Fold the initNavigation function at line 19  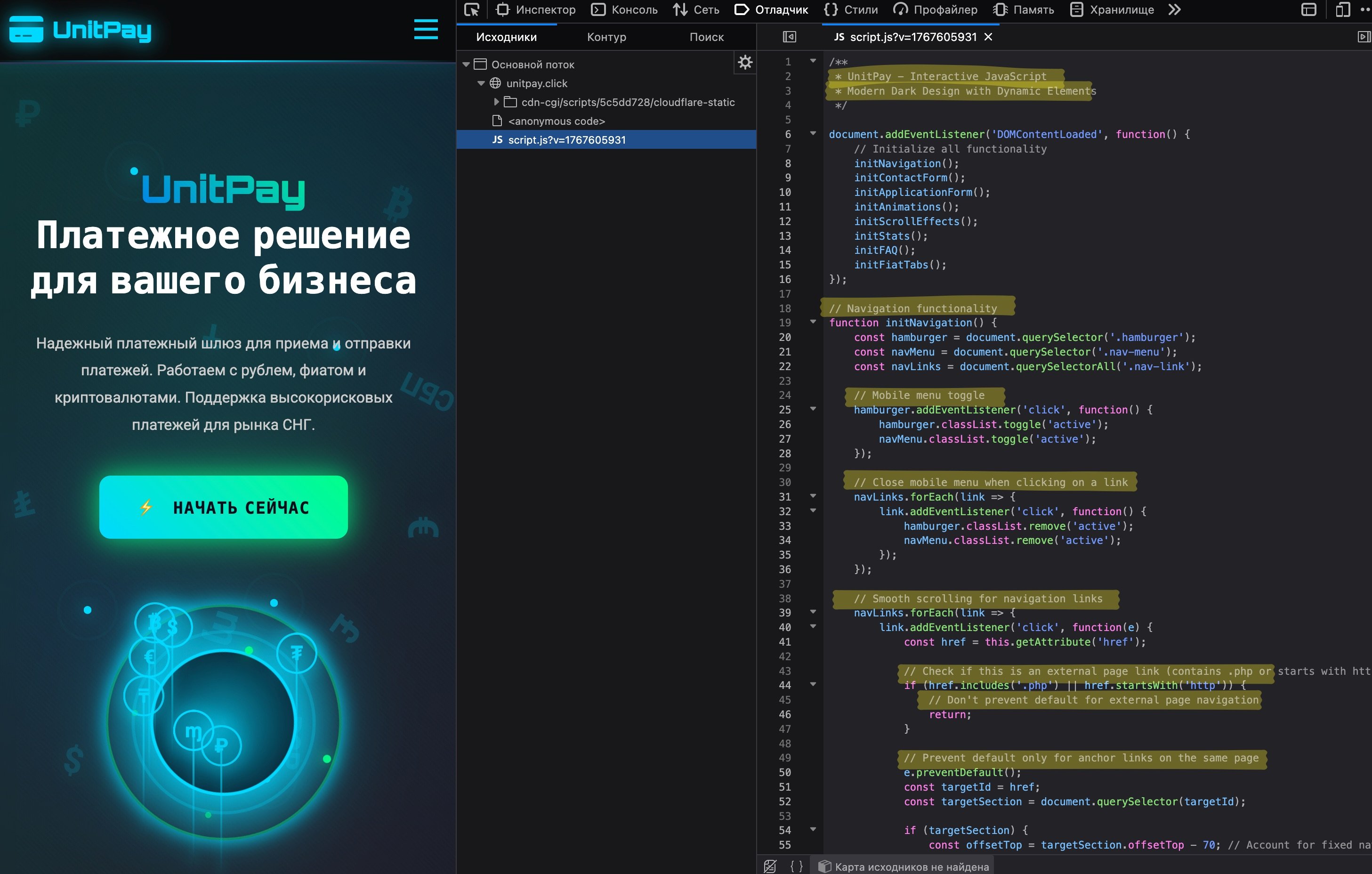coord(813,322)
